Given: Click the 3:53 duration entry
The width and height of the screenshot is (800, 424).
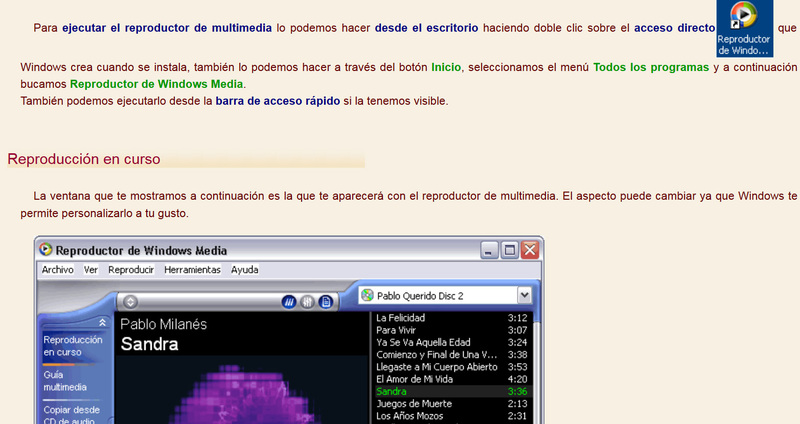Looking at the screenshot, I should click(517, 367).
